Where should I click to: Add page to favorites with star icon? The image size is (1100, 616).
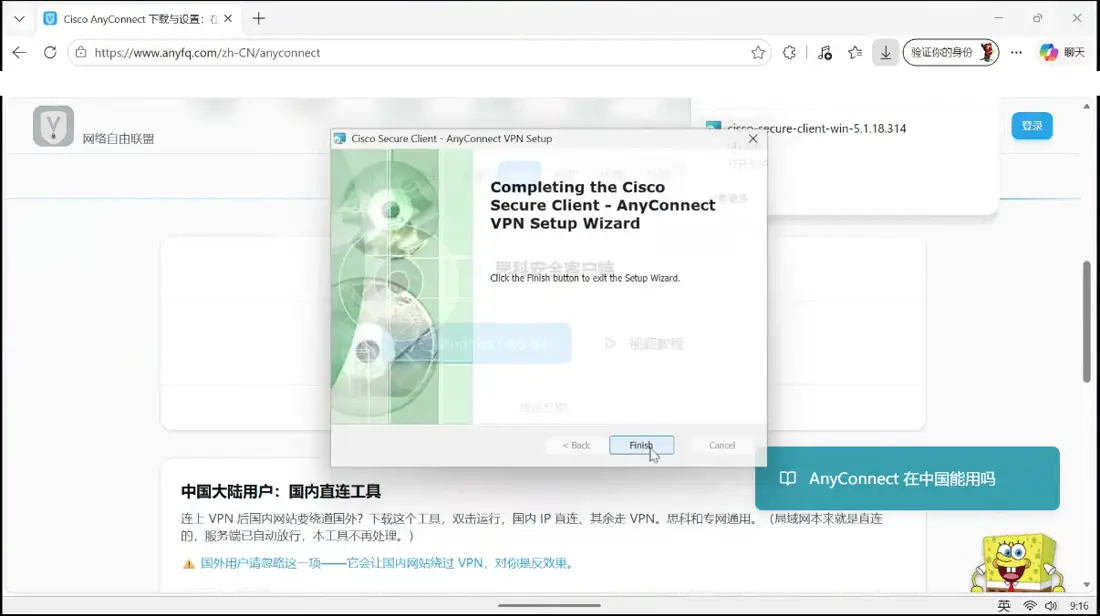(758, 53)
